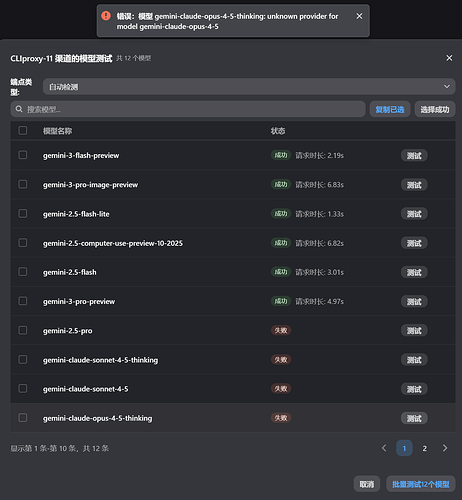462x500 pixels.
Task: Check the gemini-claude-sonnet-4-5-thinking checkbox
Action: (x=23, y=359)
